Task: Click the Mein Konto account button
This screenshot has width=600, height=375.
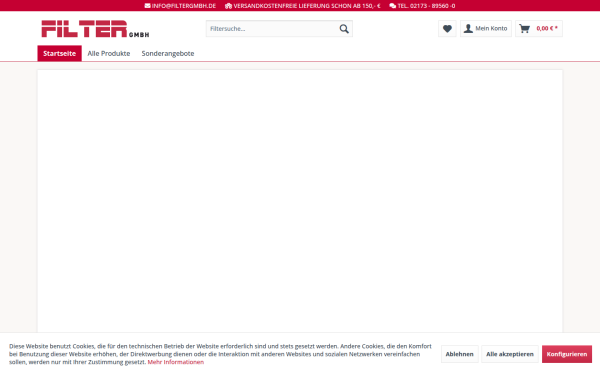Action: tap(486, 29)
